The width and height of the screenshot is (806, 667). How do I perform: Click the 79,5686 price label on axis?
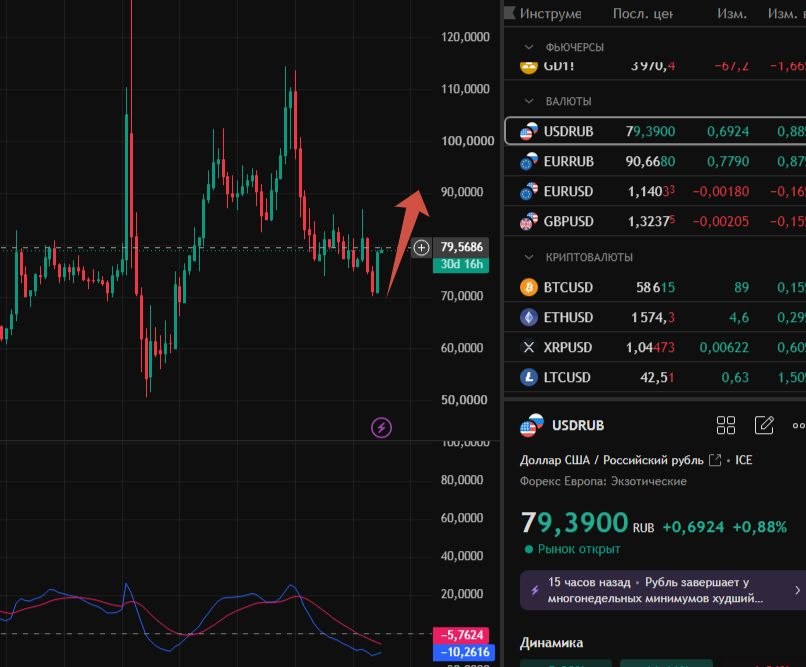coord(462,247)
